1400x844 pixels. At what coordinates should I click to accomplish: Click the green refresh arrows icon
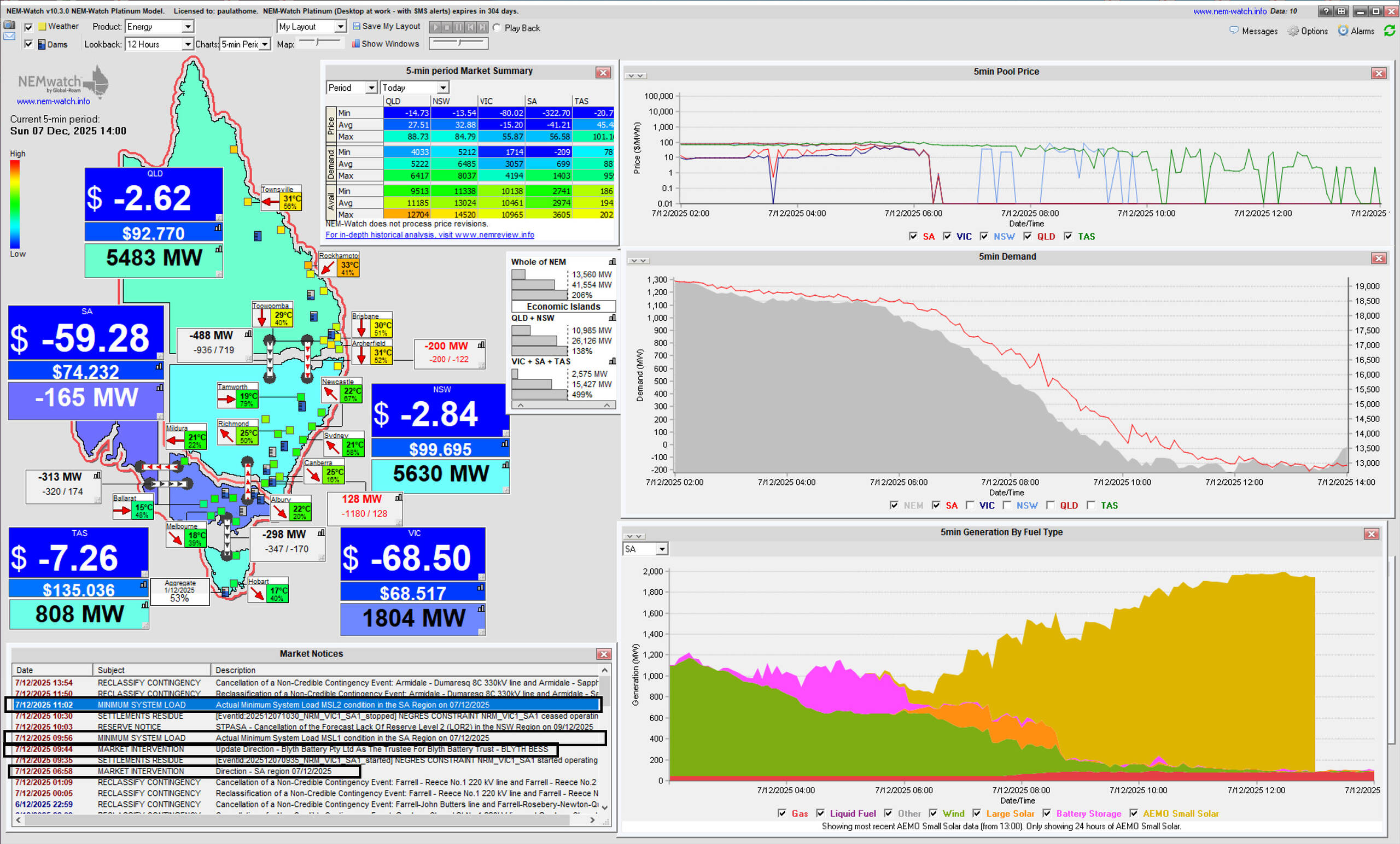[1389, 31]
